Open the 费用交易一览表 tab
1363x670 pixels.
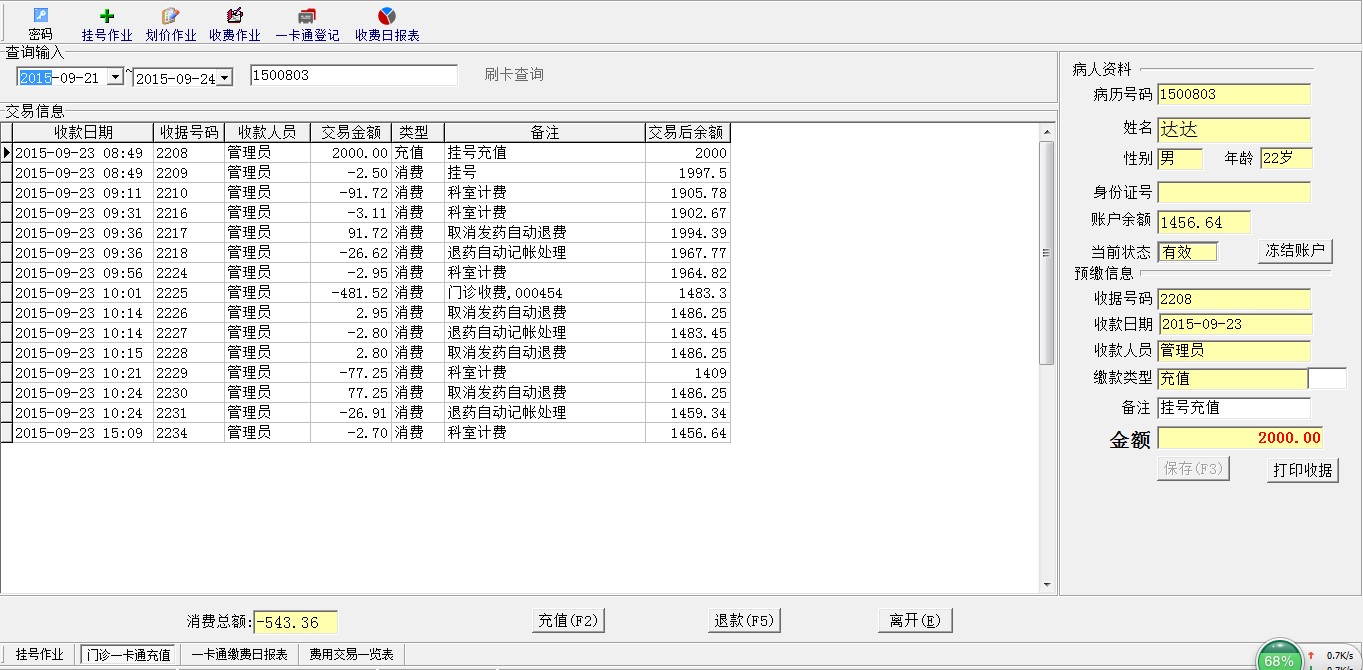(351, 655)
